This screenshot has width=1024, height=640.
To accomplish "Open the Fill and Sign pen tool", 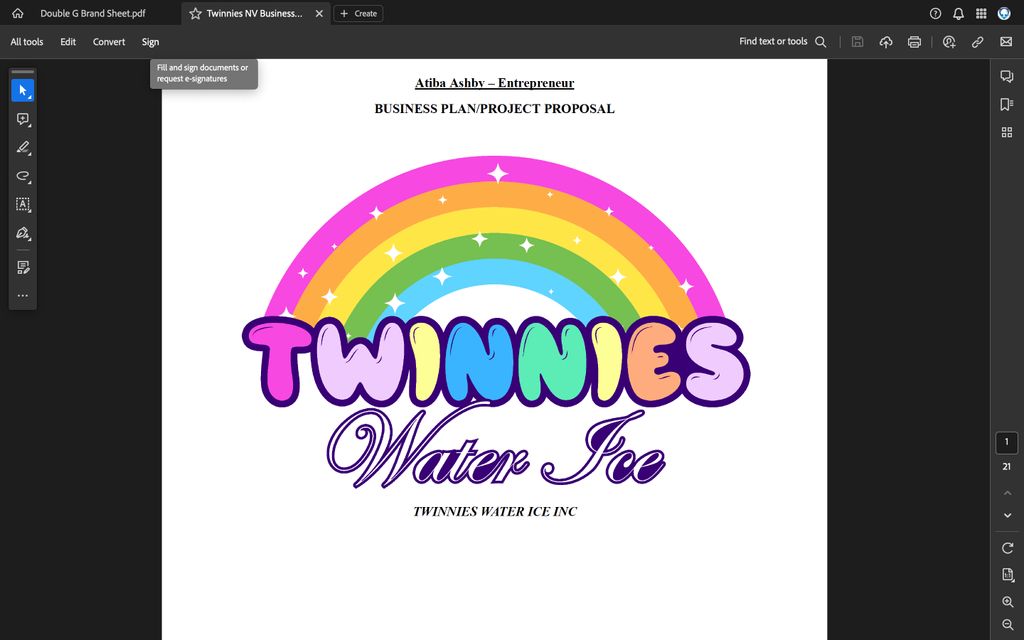I will pos(23,233).
